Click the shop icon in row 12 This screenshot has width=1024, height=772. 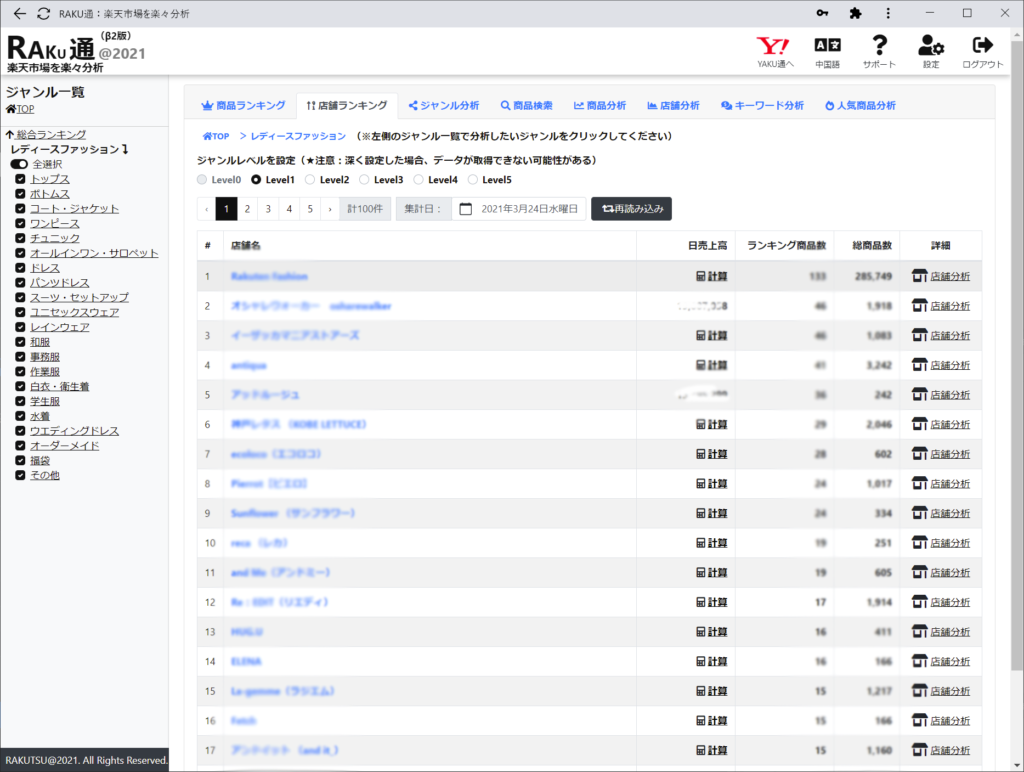tap(920, 602)
